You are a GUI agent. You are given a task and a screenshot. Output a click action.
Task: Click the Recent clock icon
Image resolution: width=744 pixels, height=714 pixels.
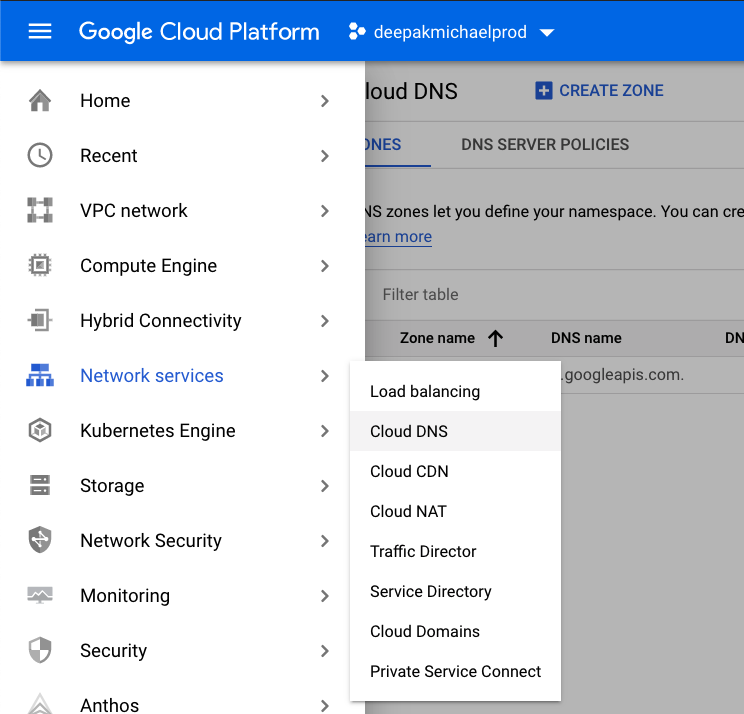tap(40, 156)
